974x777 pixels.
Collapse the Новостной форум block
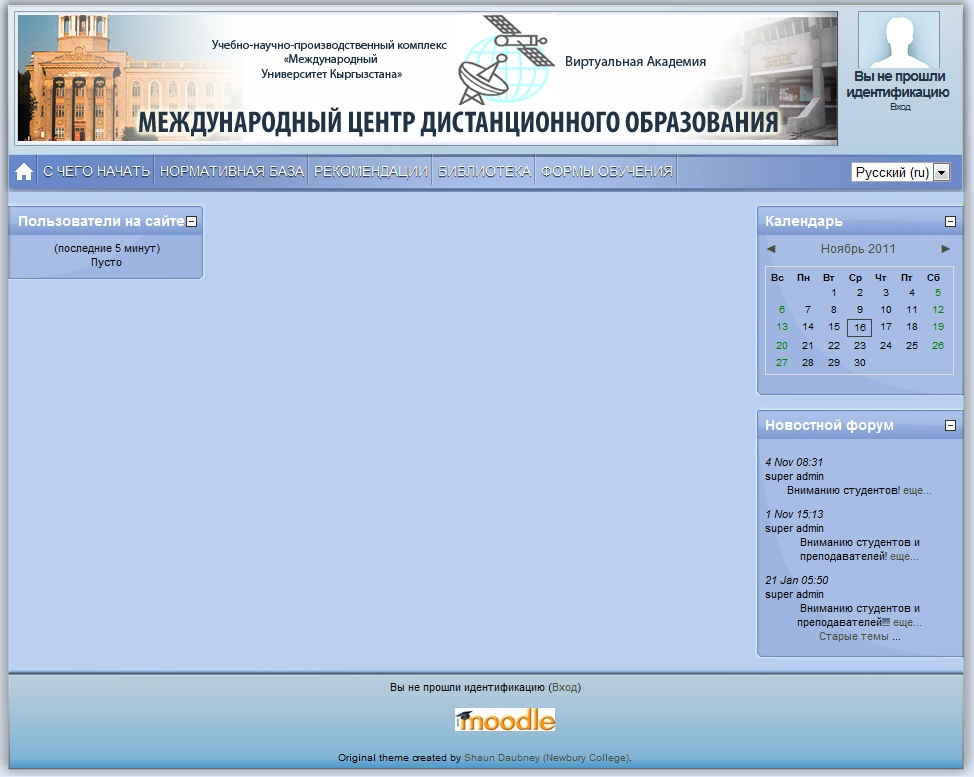pyautogui.click(x=949, y=424)
